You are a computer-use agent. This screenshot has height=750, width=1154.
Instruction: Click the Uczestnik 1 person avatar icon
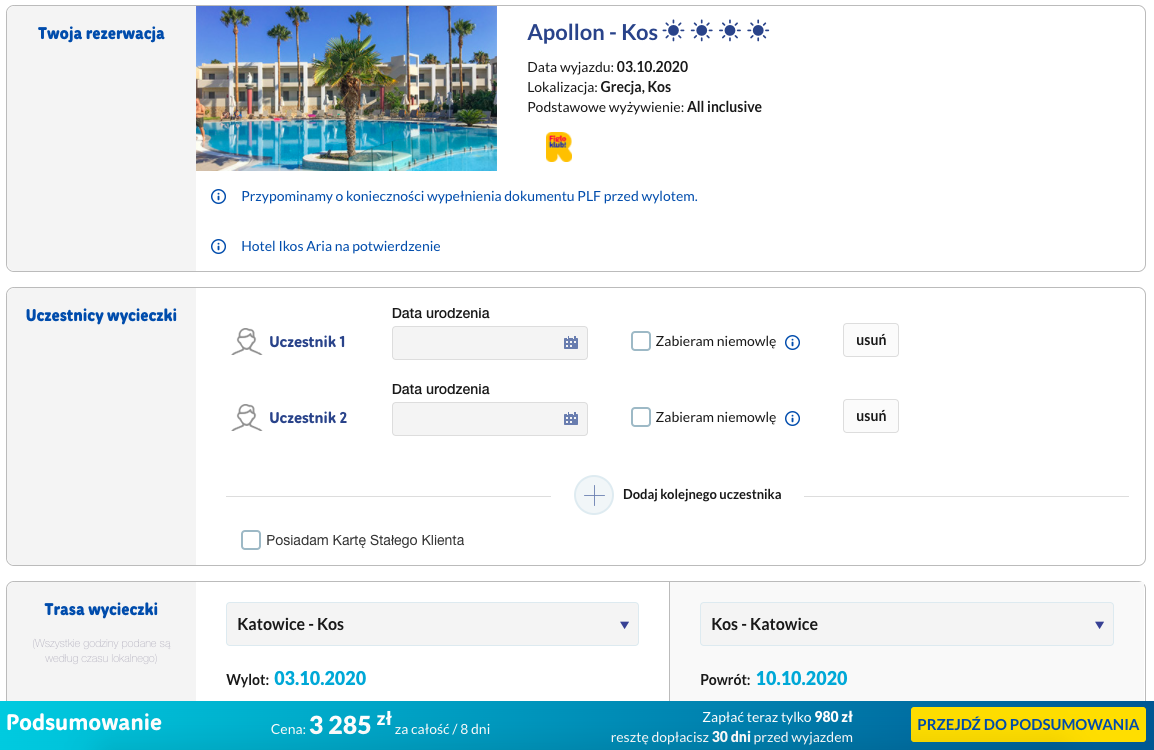click(247, 342)
